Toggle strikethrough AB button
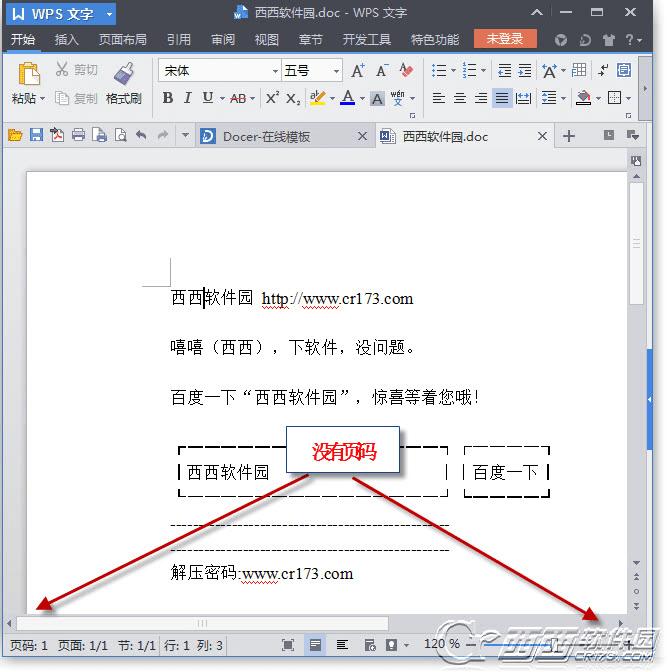 (238, 99)
